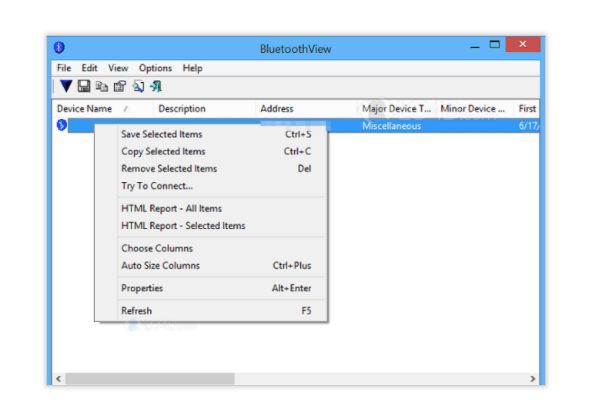This screenshot has width=602, height=410.
Task: Click the horizontal scrollbar thumb
Action: 150,379
